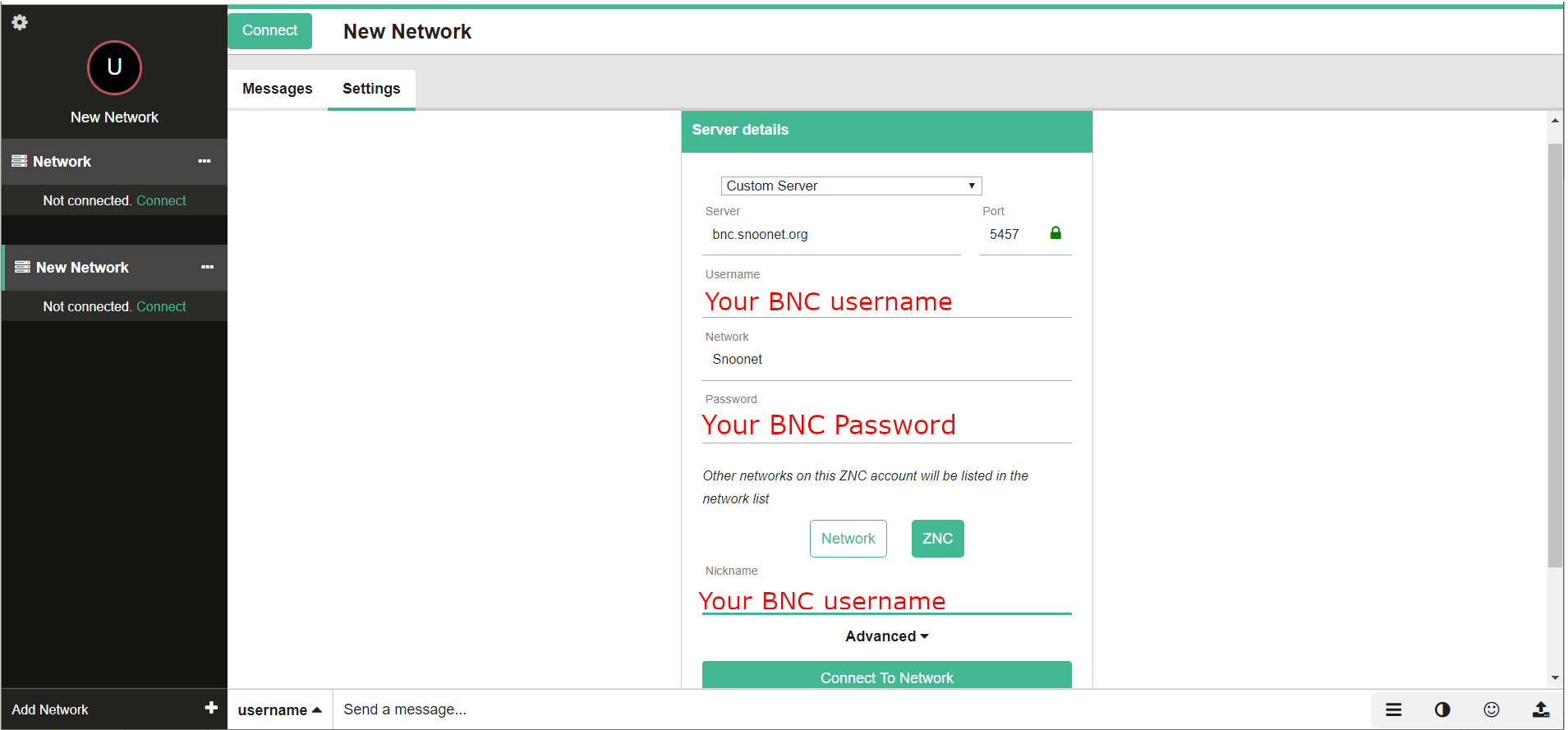This screenshot has height=730, width=1568.
Task: Open options menu for New Network entry
Action: (x=207, y=267)
